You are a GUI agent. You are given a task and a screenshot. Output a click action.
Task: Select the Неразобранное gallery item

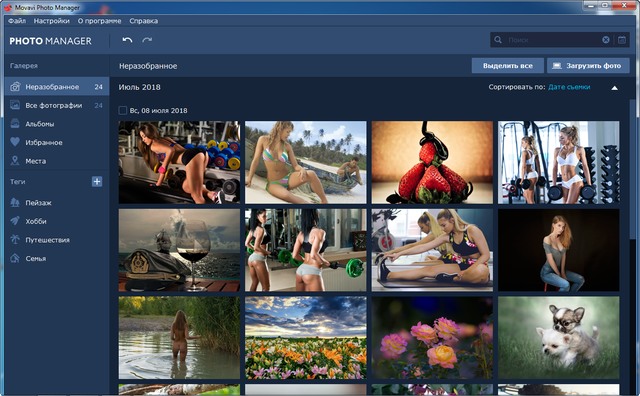(57, 87)
